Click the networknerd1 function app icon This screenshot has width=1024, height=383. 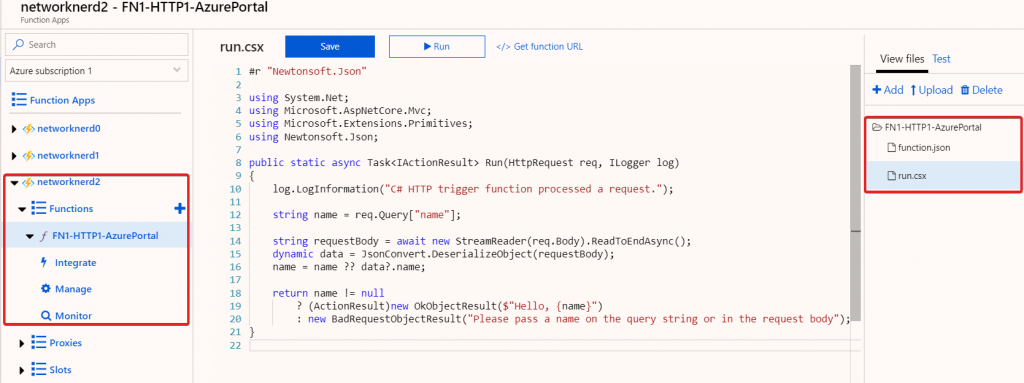point(29,156)
